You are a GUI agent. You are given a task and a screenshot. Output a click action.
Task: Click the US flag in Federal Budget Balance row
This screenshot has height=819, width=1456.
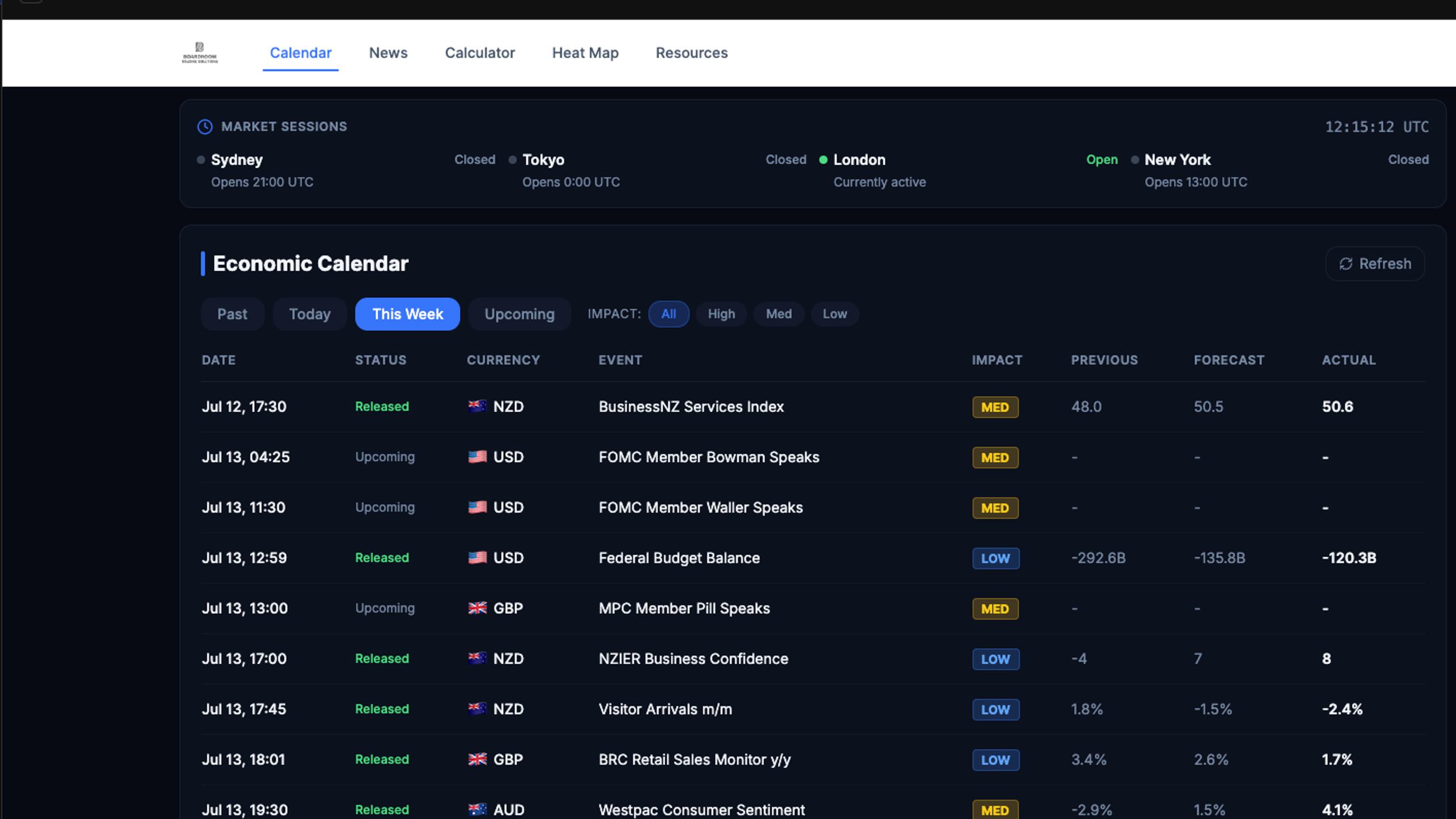pyautogui.click(x=477, y=557)
